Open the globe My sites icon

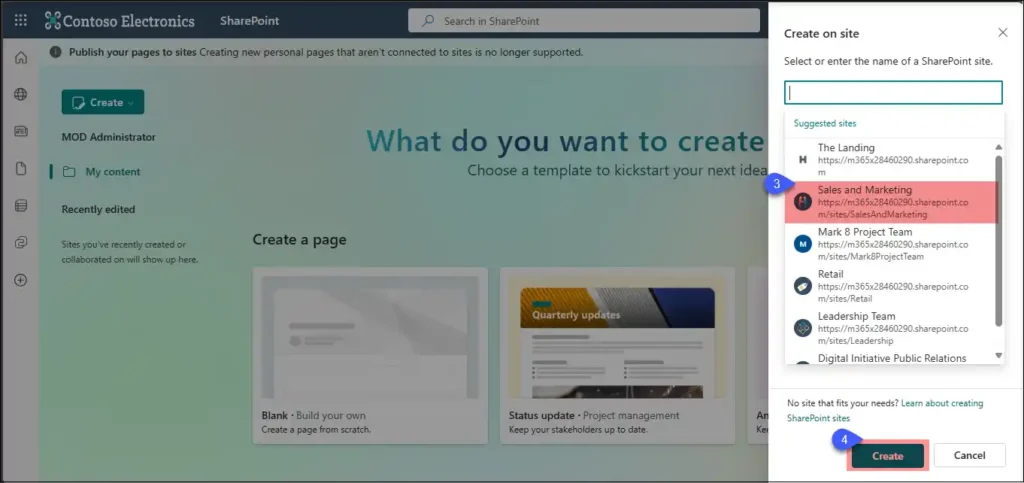(x=21, y=95)
